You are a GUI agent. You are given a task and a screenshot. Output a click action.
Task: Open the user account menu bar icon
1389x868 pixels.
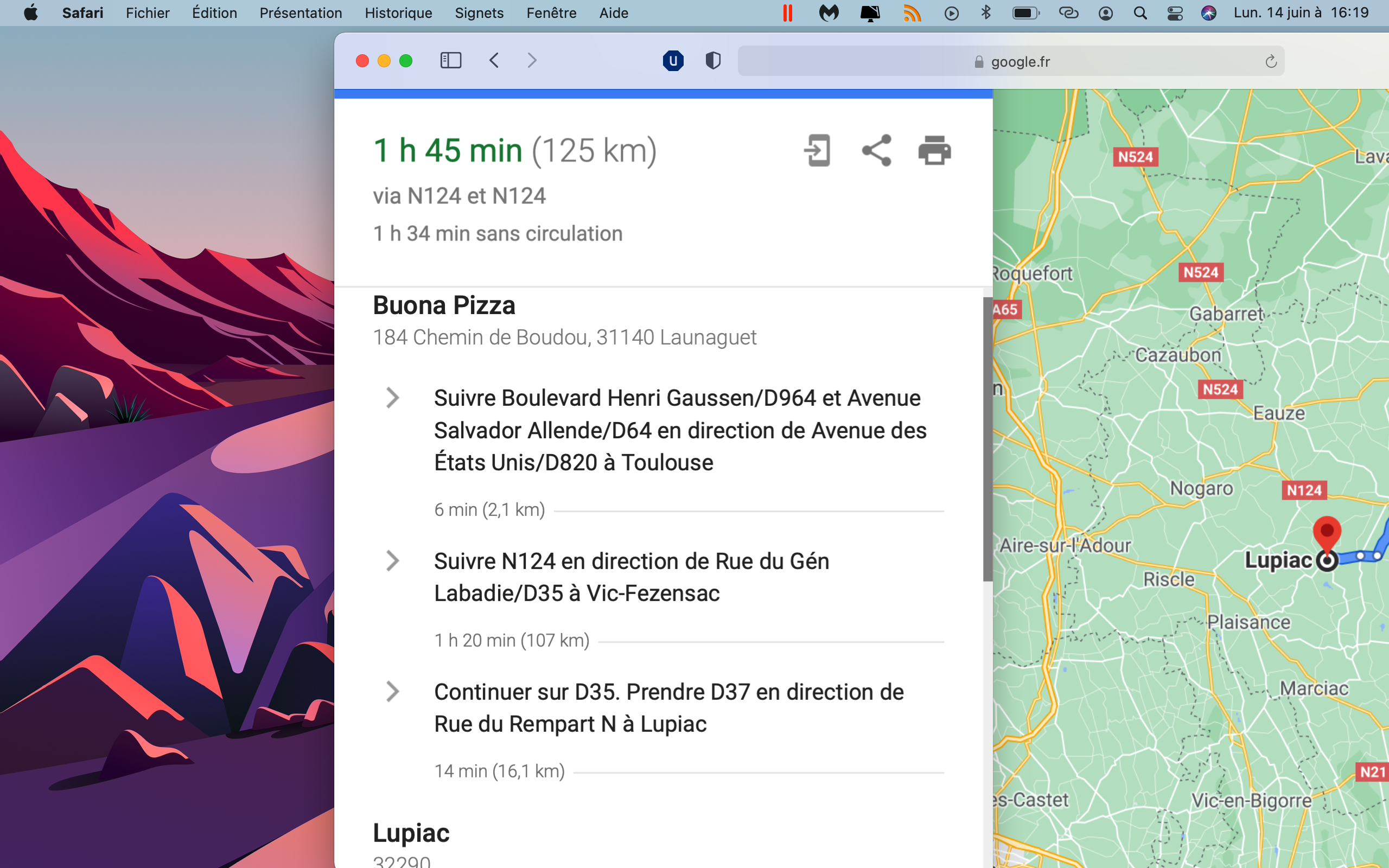[x=1105, y=12]
